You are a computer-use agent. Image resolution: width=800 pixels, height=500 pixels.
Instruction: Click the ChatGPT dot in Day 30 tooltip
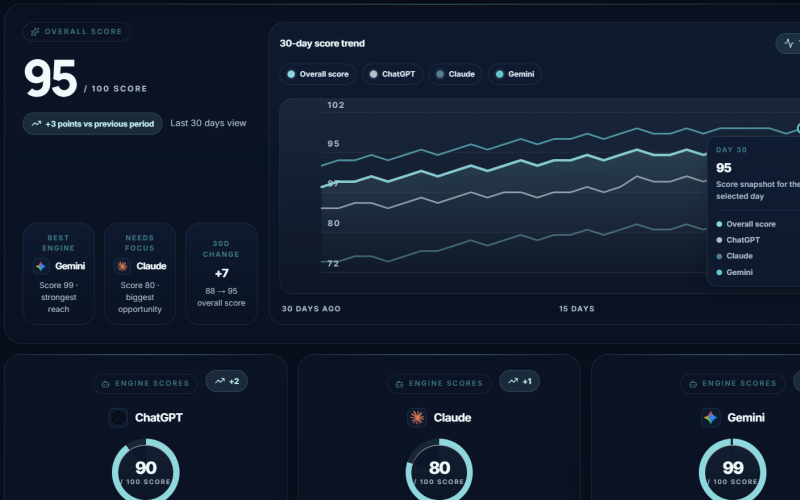pyautogui.click(x=719, y=240)
